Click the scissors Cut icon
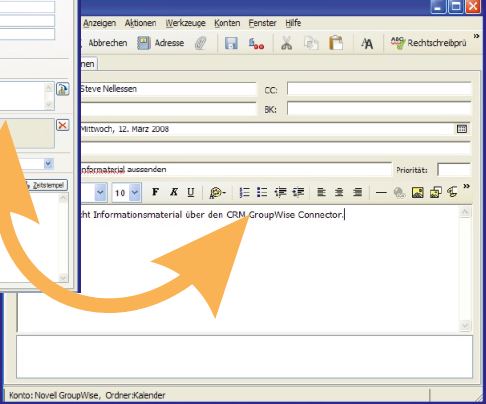Screen dimensions: 486x404 point(287,43)
